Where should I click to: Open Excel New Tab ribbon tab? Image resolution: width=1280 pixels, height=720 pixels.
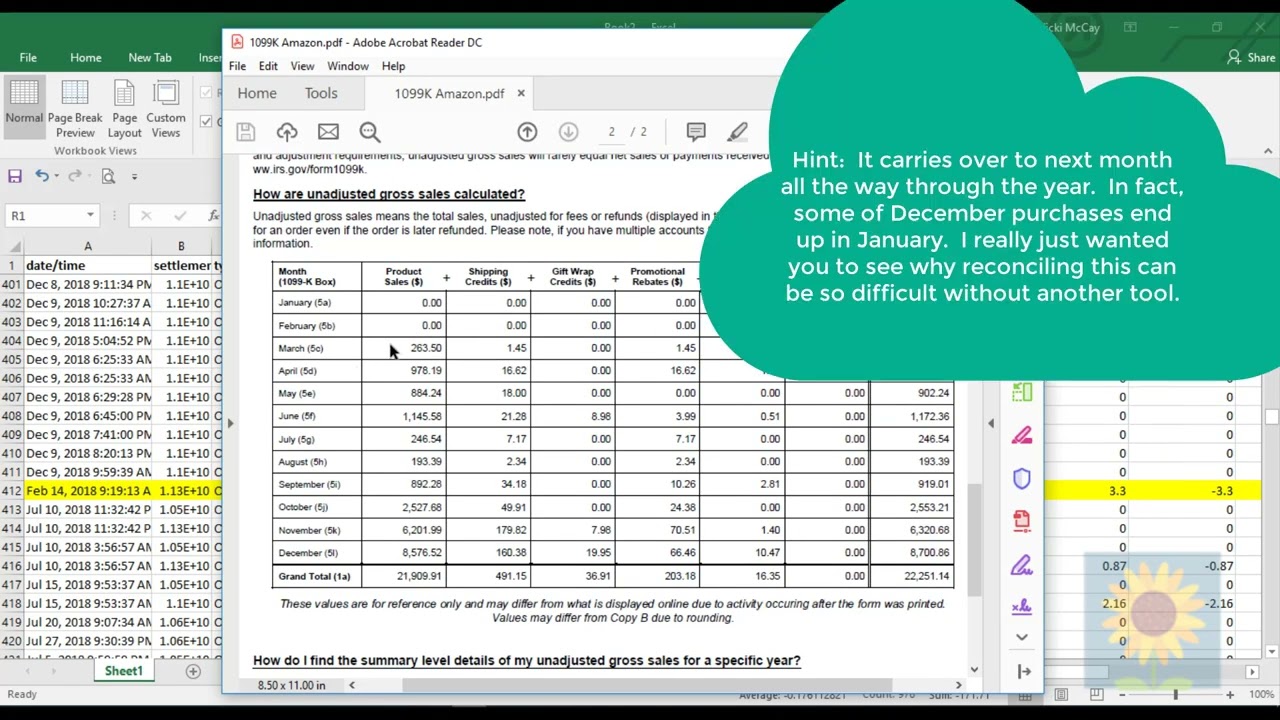150,58
